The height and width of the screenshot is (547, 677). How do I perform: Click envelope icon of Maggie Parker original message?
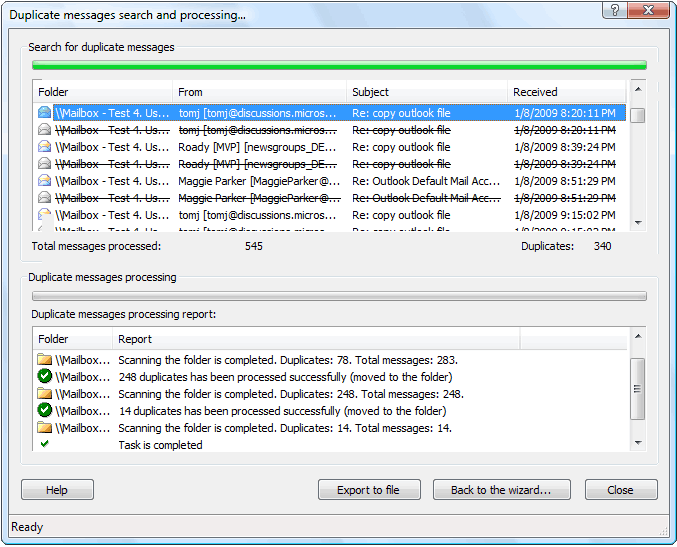tap(44, 180)
